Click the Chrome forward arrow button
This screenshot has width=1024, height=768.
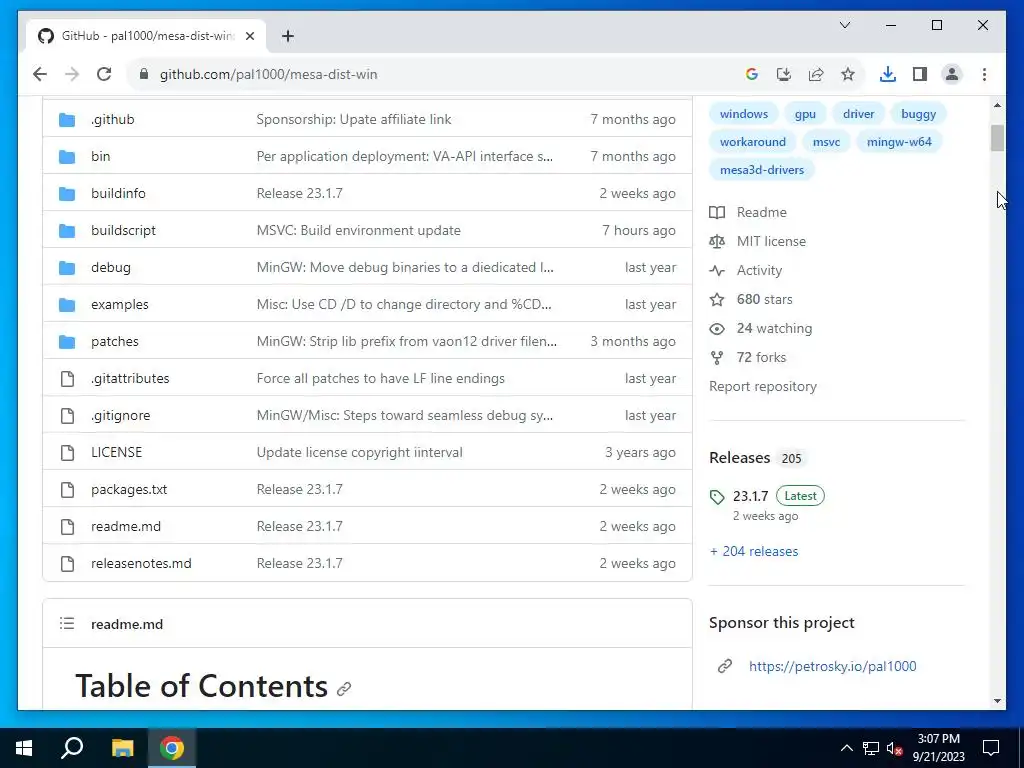(x=72, y=74)
